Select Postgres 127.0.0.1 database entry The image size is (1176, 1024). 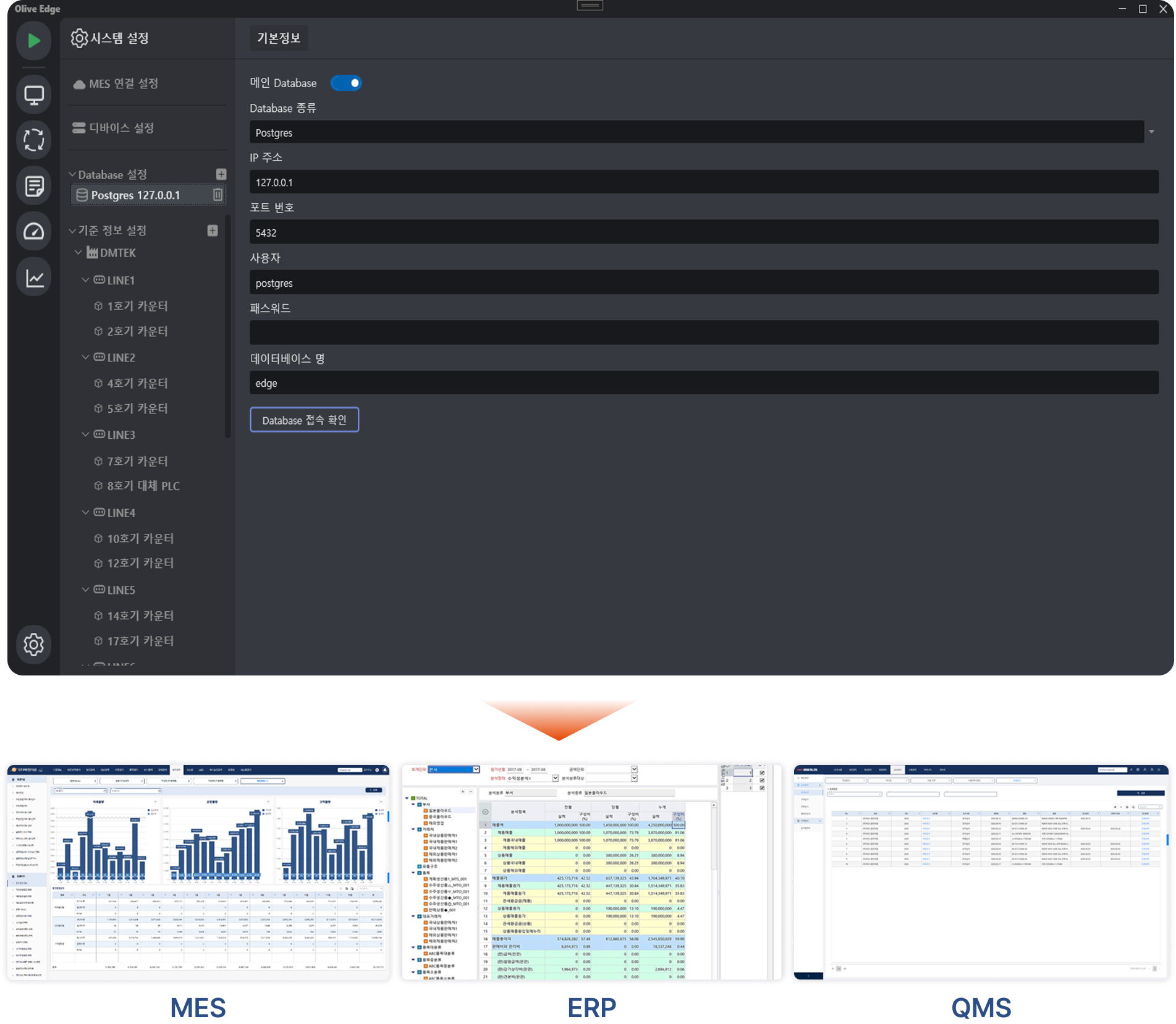click(x=148, y=195)
